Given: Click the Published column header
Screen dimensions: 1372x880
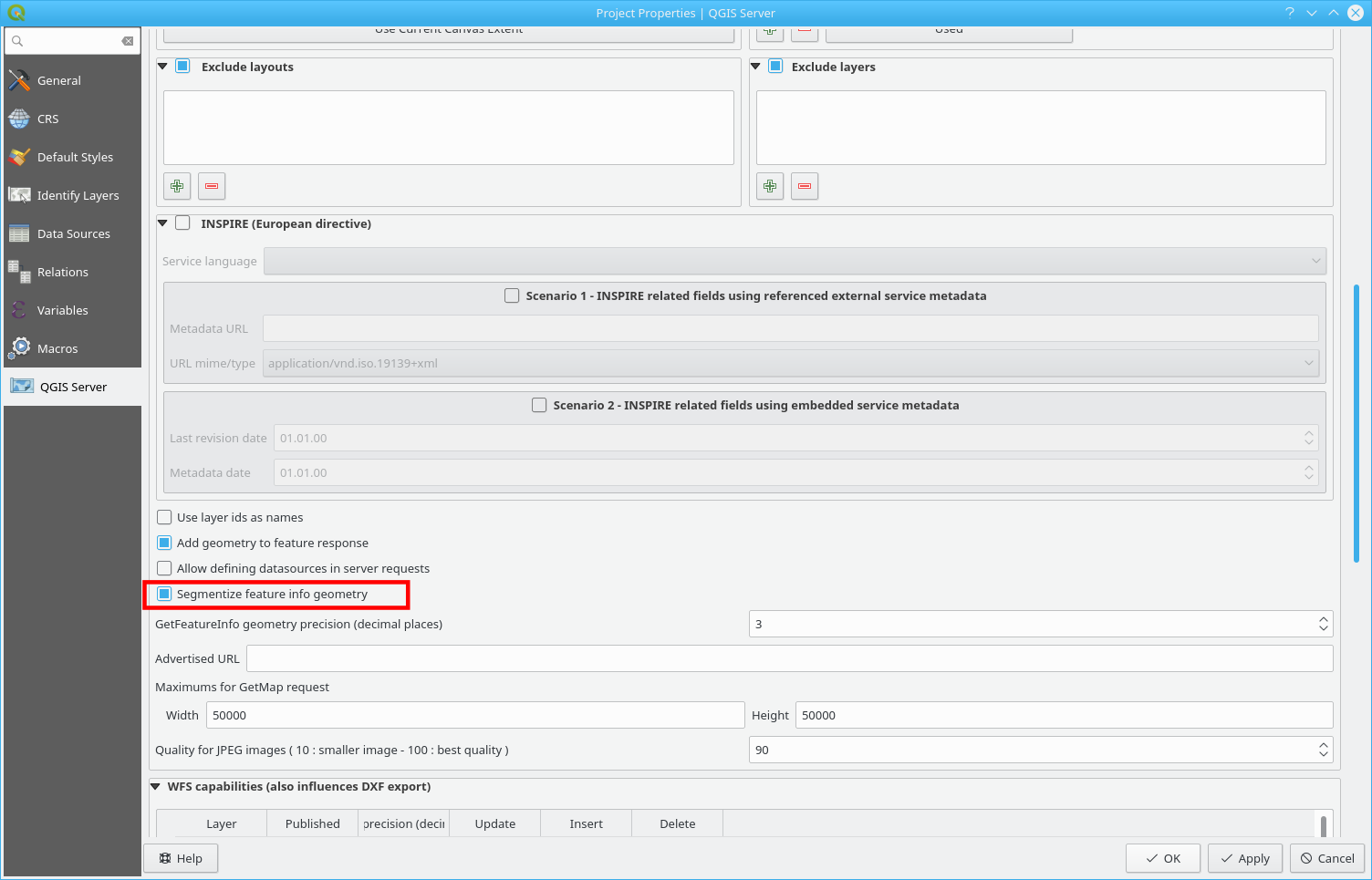Looking at the screenshot, I should (312, 823).
